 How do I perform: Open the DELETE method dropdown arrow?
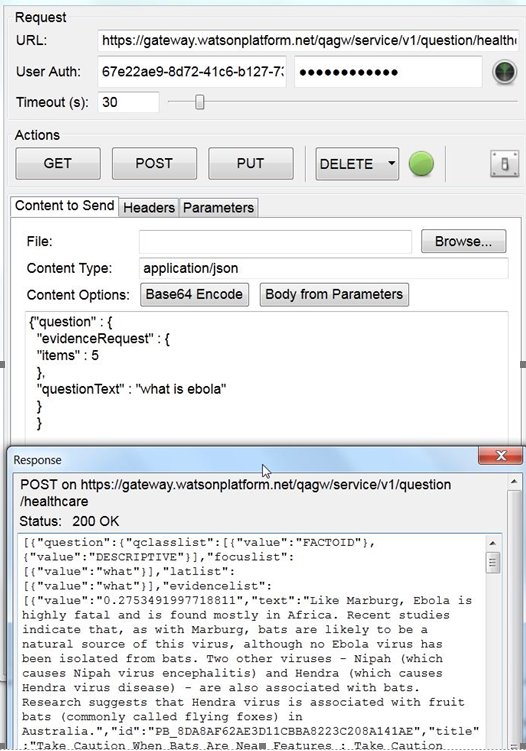(x=391, y=163)
